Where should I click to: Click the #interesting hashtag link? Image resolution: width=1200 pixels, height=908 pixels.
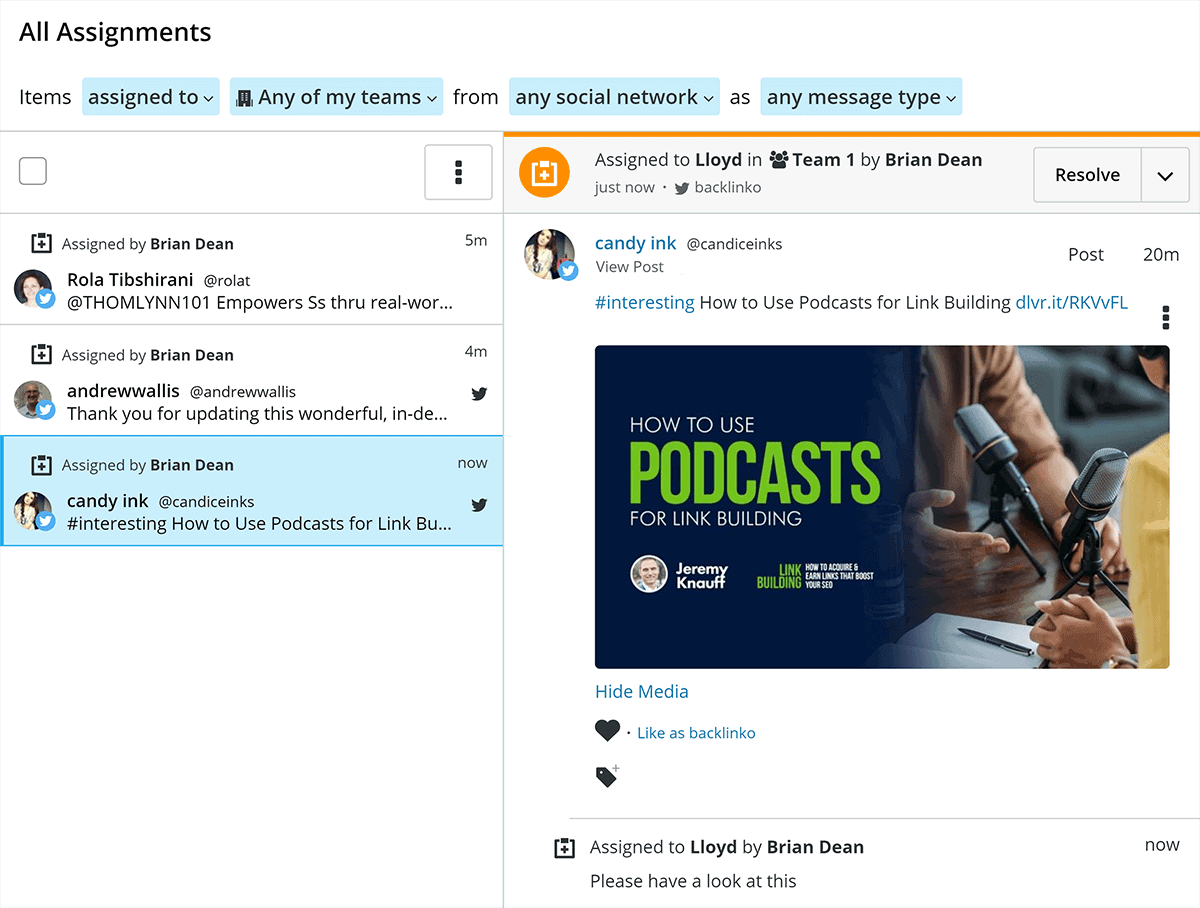tap(645, 302)
